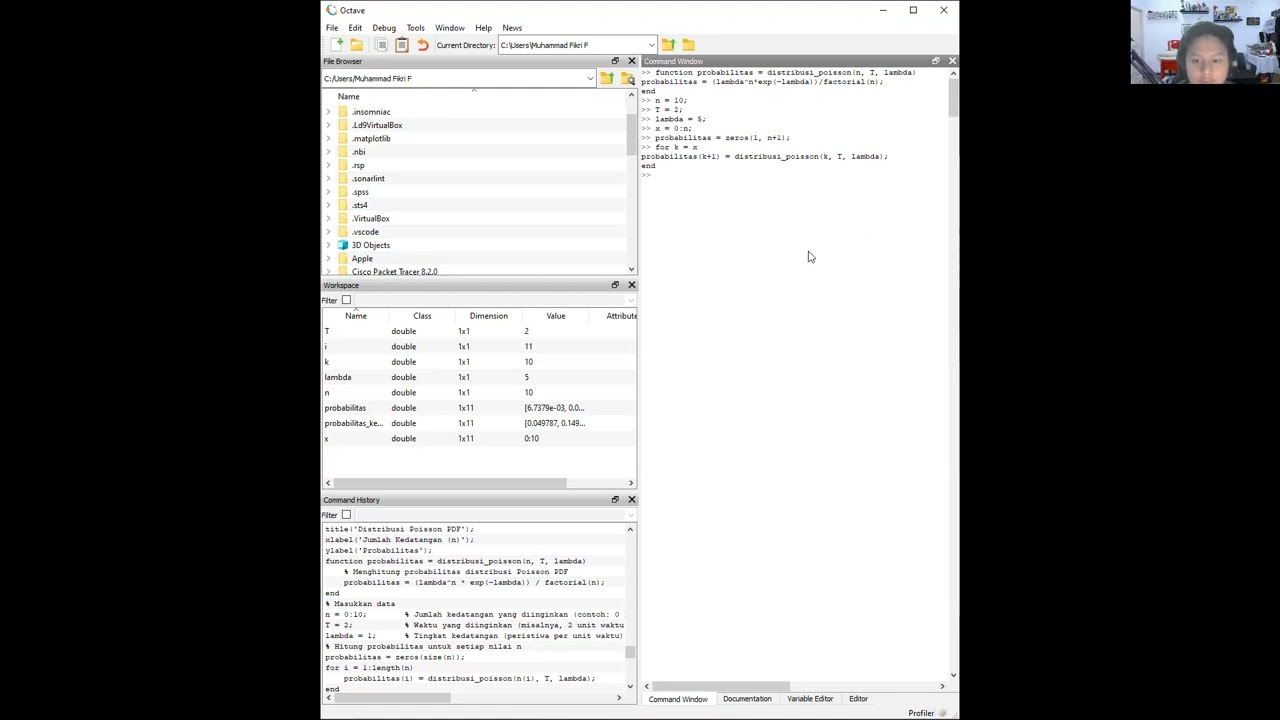Sort Workspace by Name column header

(x=356, y=316)
